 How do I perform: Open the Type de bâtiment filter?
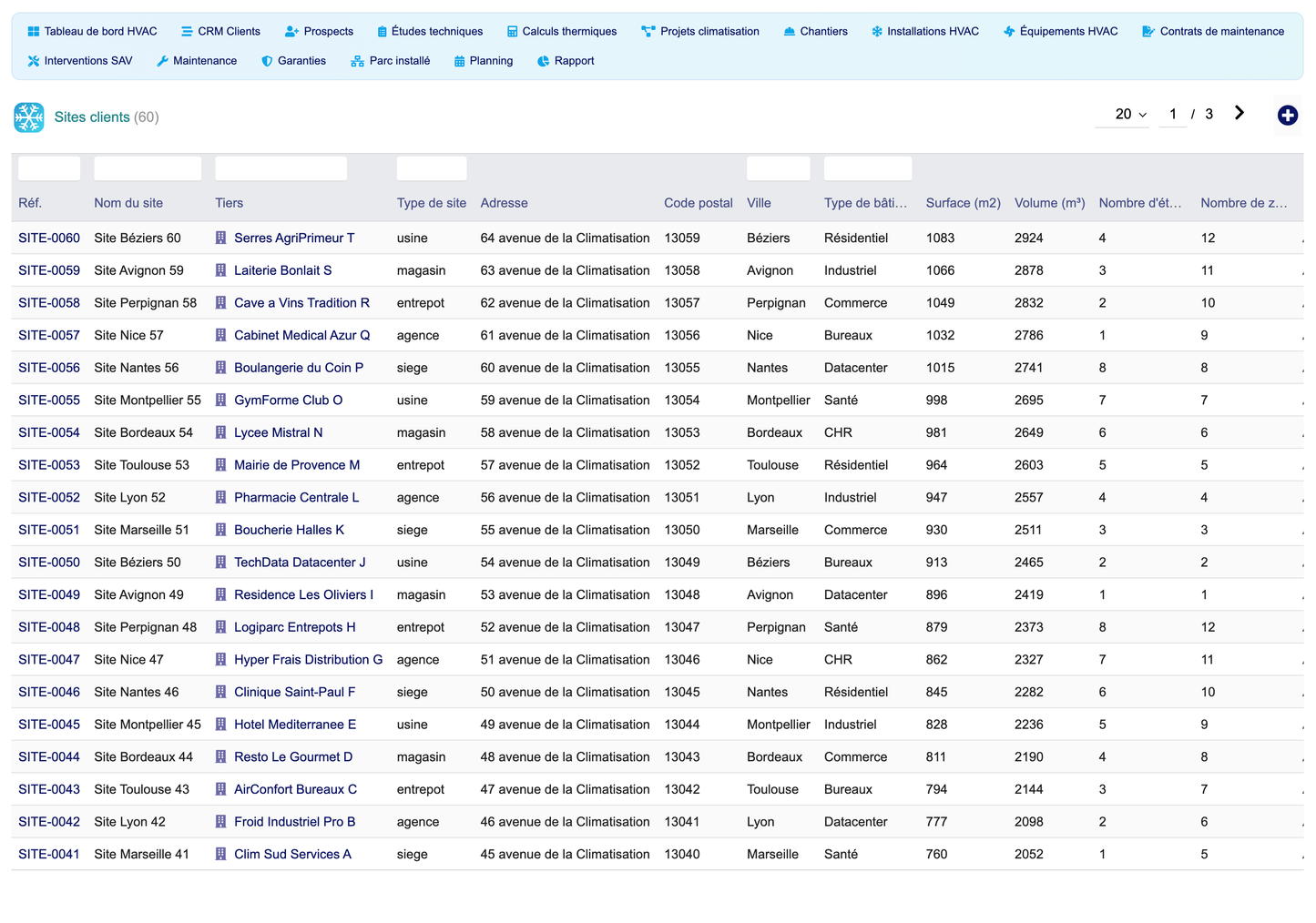click(867, 168)
